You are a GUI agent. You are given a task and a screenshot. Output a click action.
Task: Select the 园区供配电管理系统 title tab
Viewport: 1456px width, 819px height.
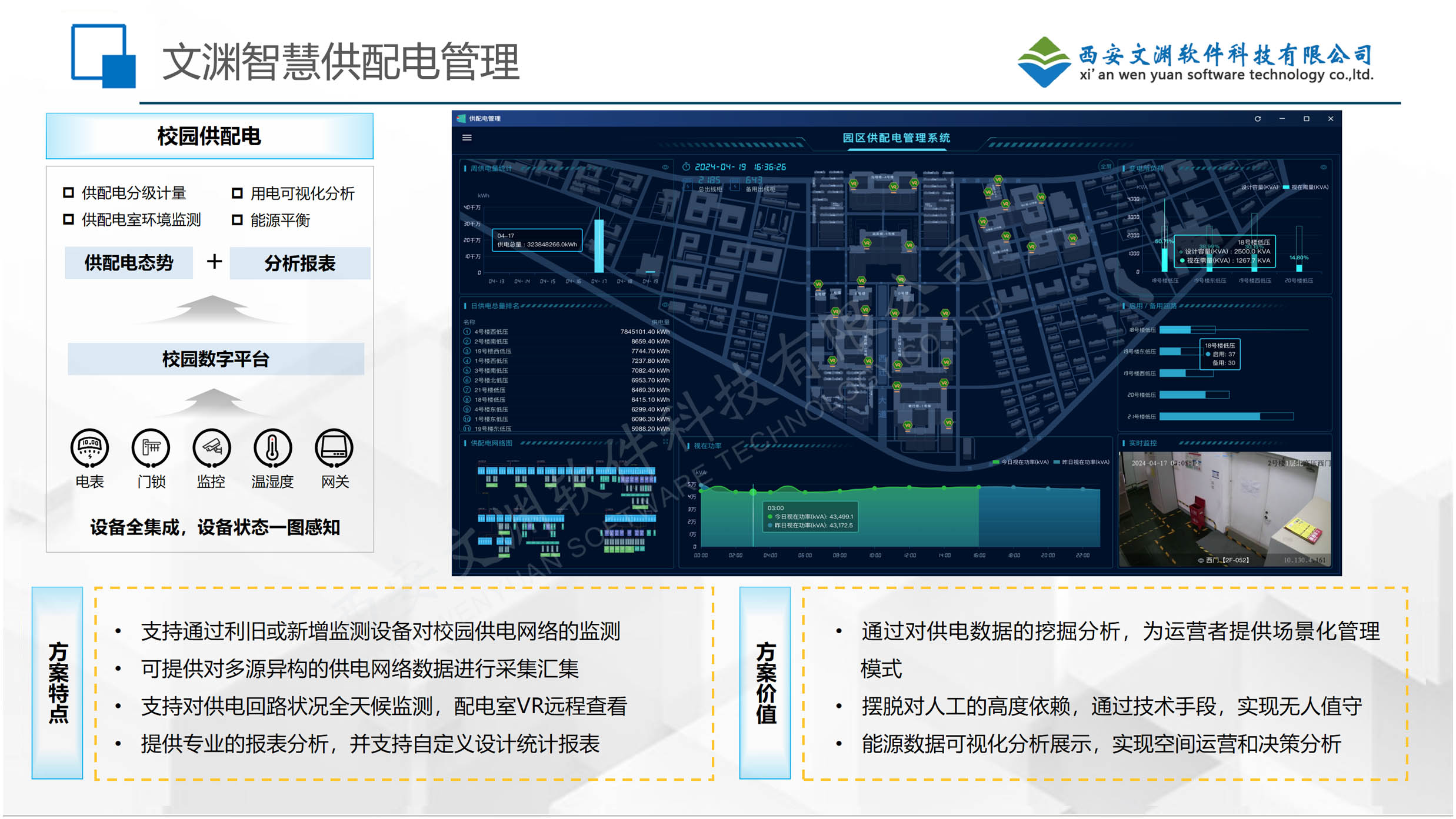tap(897, 138)
